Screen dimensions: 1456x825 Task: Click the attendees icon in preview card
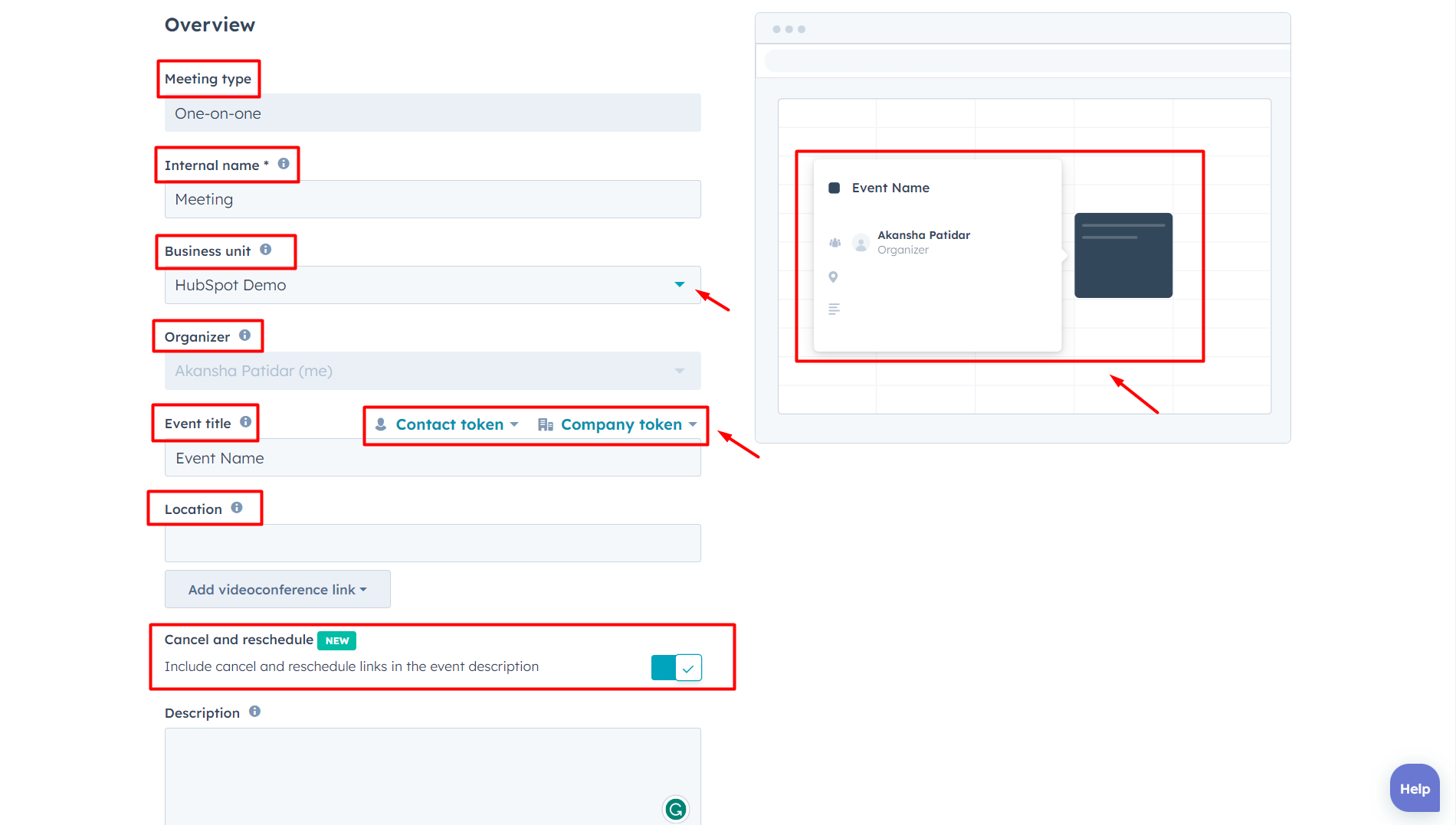point(835,243)
